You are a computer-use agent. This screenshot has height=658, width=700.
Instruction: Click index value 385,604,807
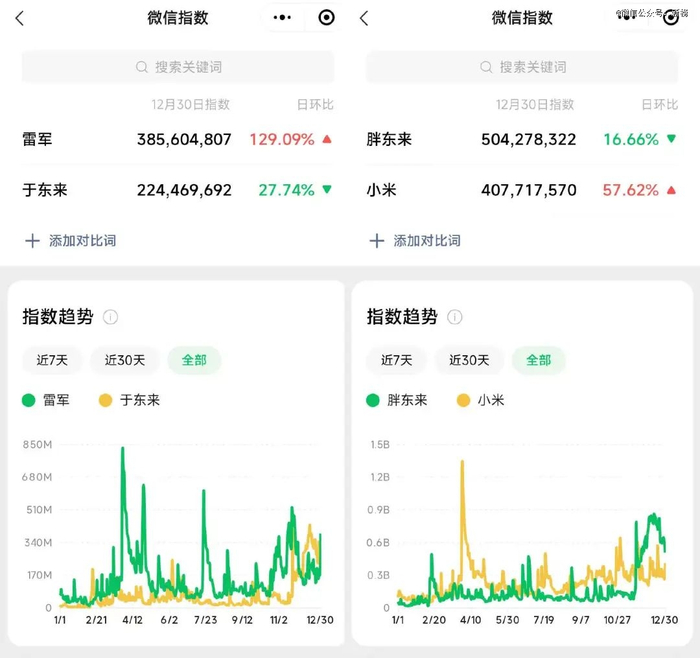click(x=184, y=139)
